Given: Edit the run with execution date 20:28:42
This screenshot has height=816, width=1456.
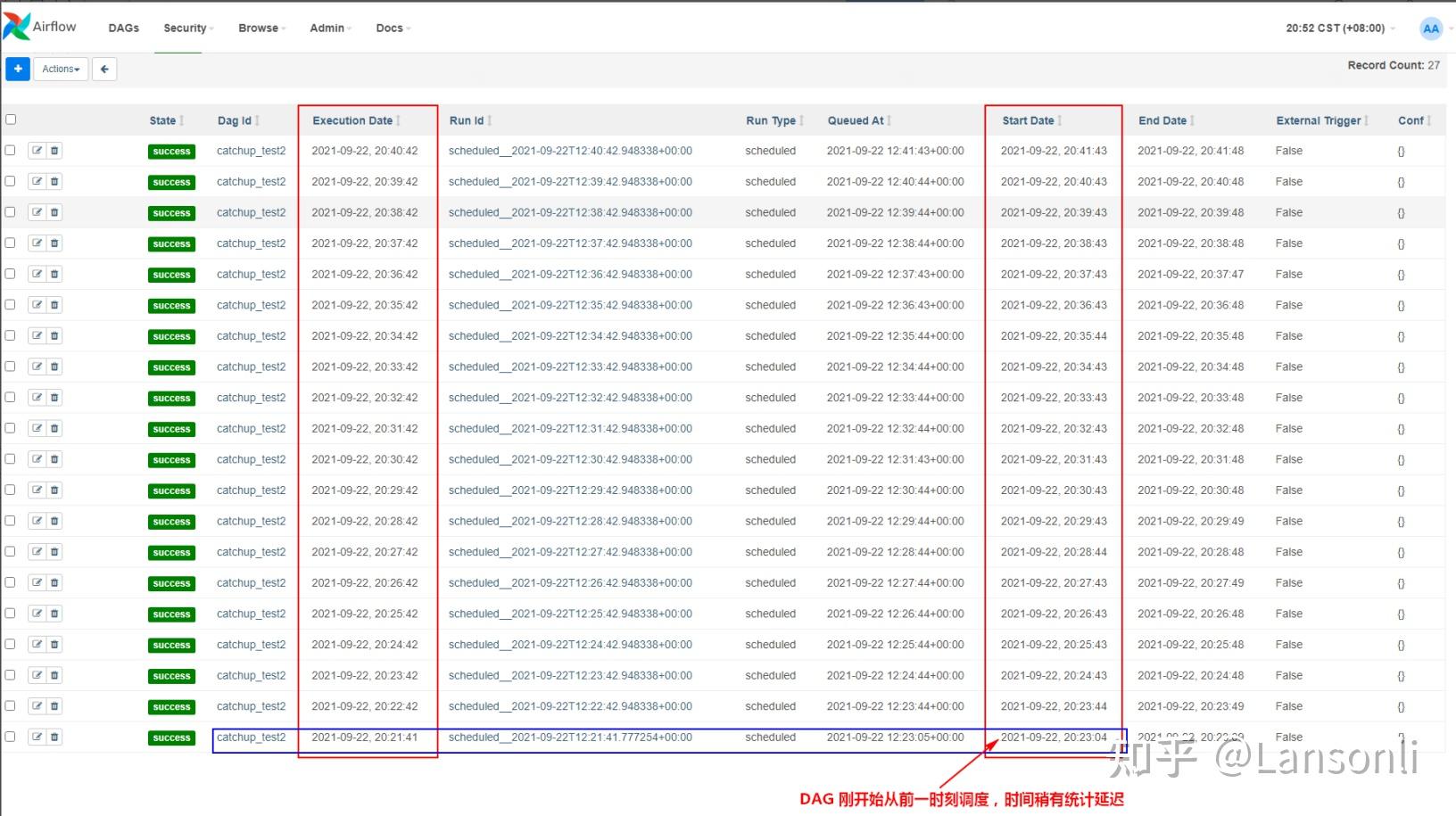Looking at the screenshot, I should [37, 521].
